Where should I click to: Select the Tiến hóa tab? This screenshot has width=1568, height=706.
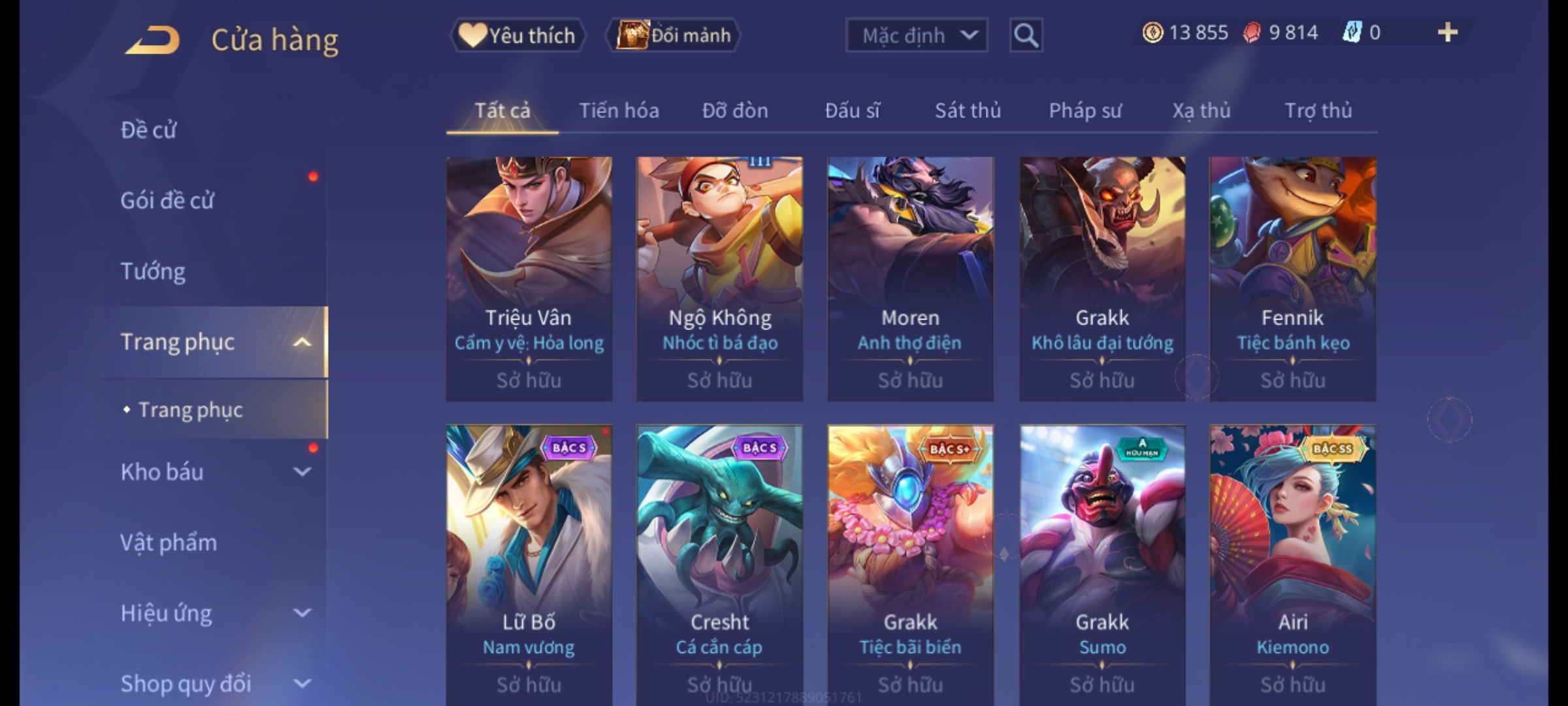click(619, 110)
